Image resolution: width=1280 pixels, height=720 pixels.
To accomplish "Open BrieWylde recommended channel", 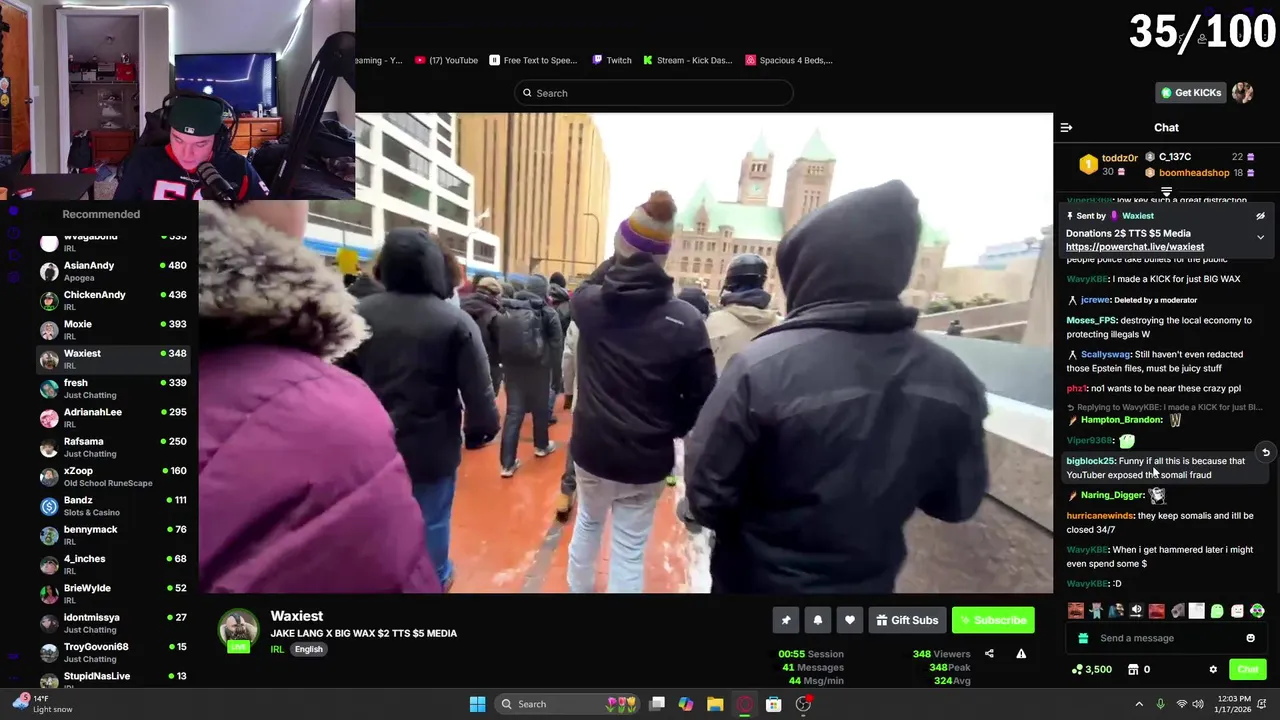I will point(113,594).
